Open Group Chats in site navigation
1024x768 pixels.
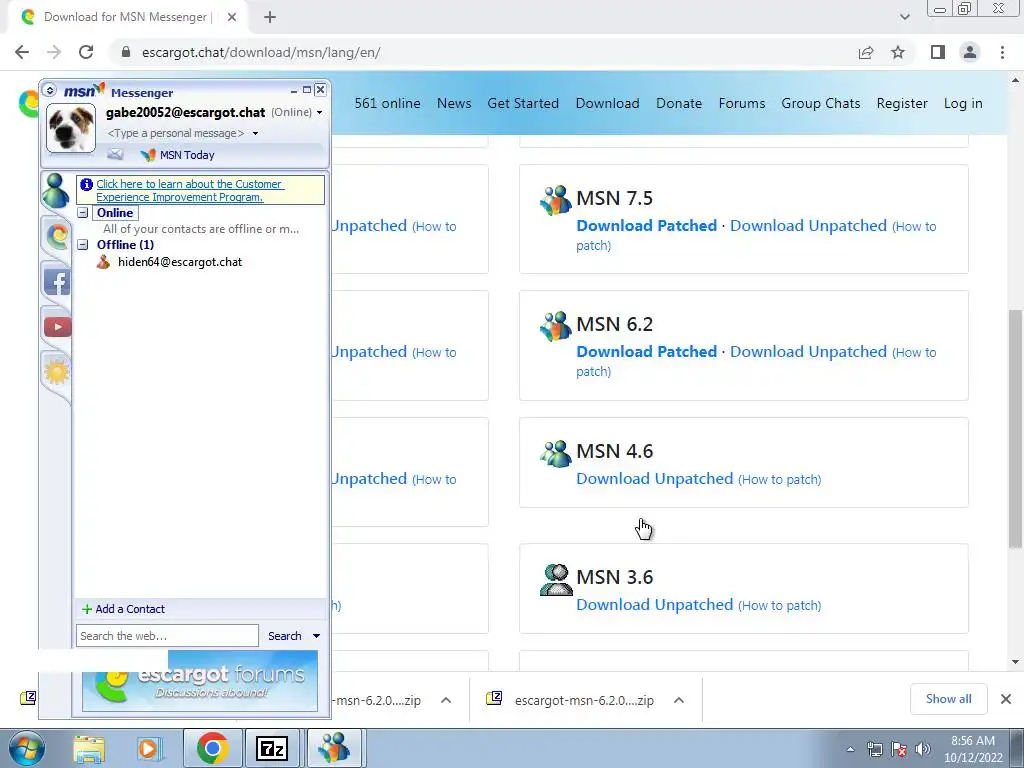[821, 103]
